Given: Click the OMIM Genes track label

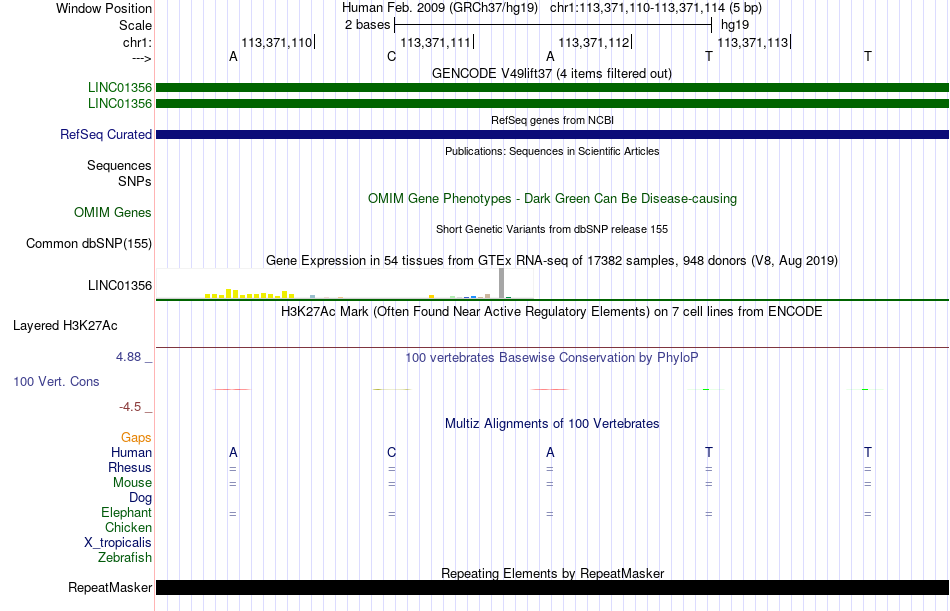Looking at the screenshot, I should tap(112, 212).
